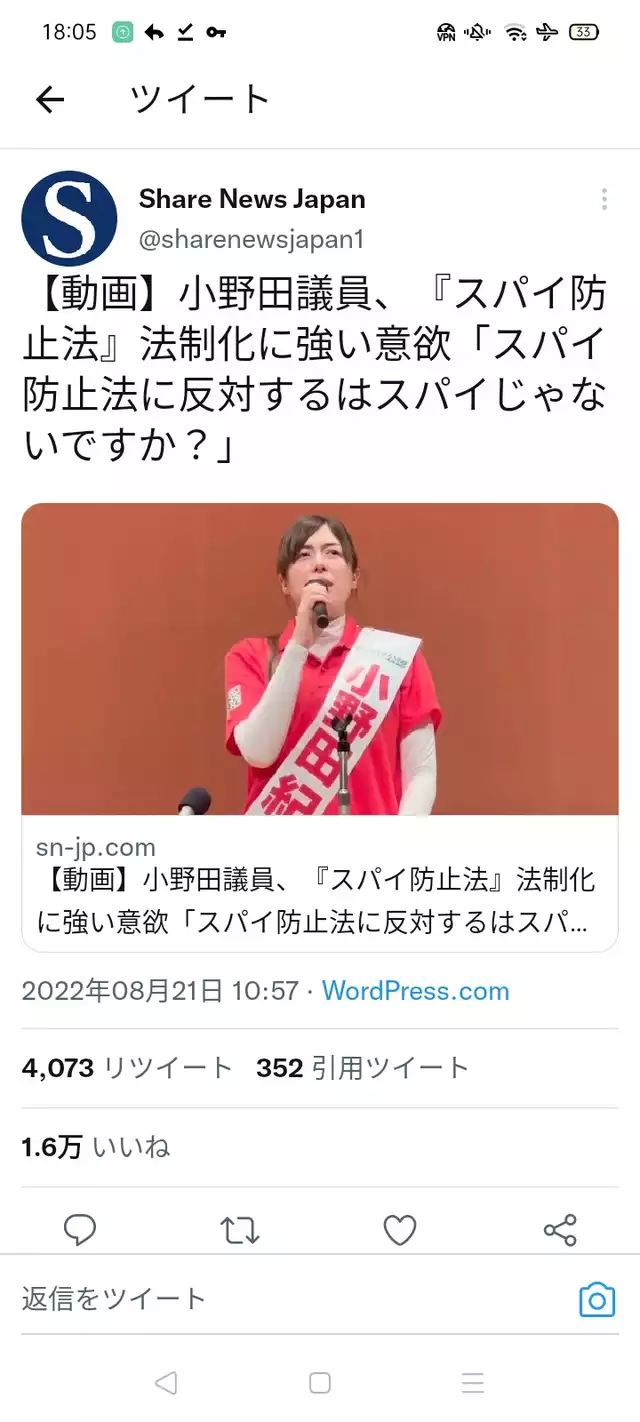Tap the back arrow in header
Viewport: 640px width, 1422px height.
[49, 99]
